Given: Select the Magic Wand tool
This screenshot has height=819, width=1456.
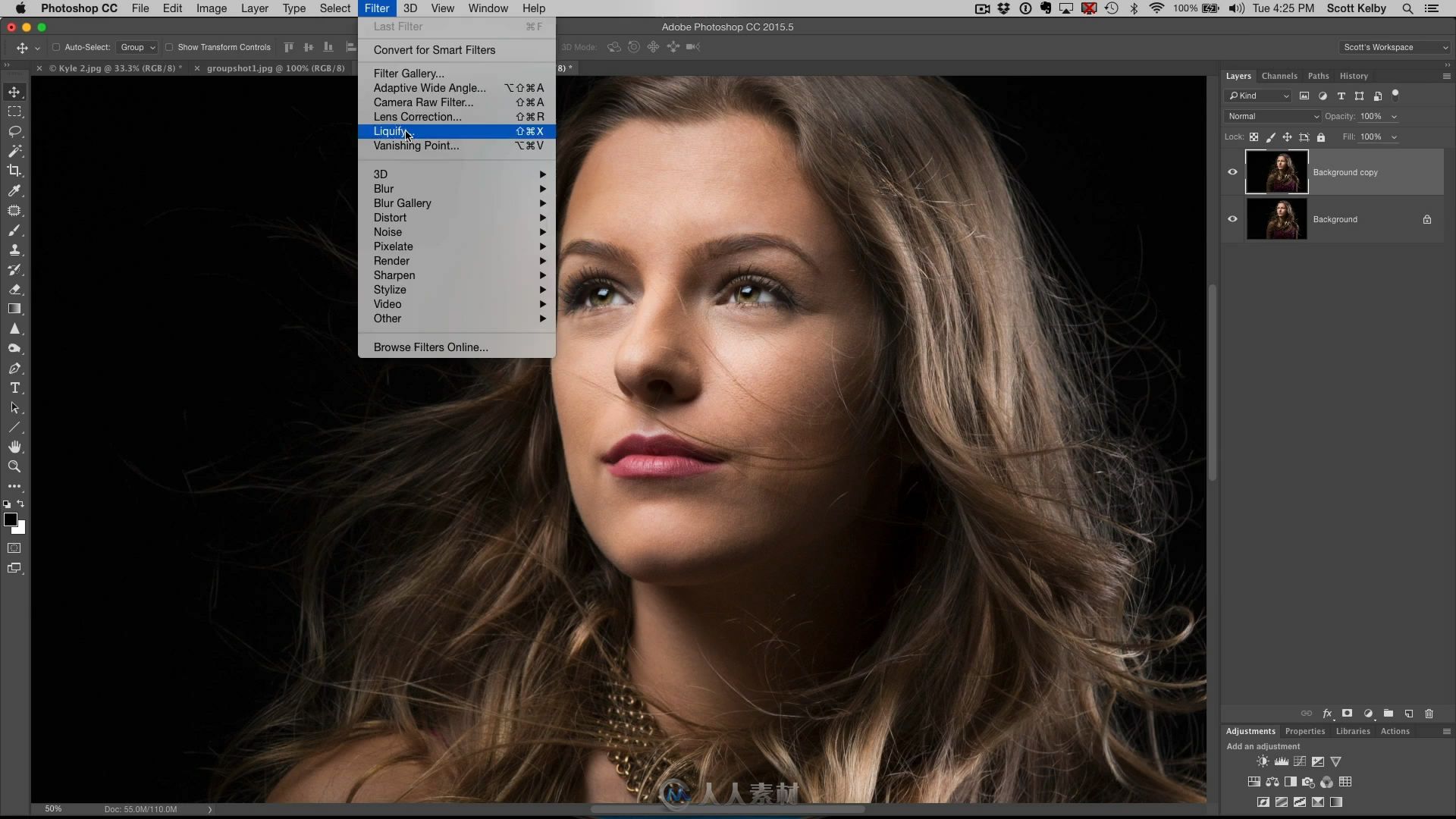Looking at the screenshot, I should (x=14, y=151).
